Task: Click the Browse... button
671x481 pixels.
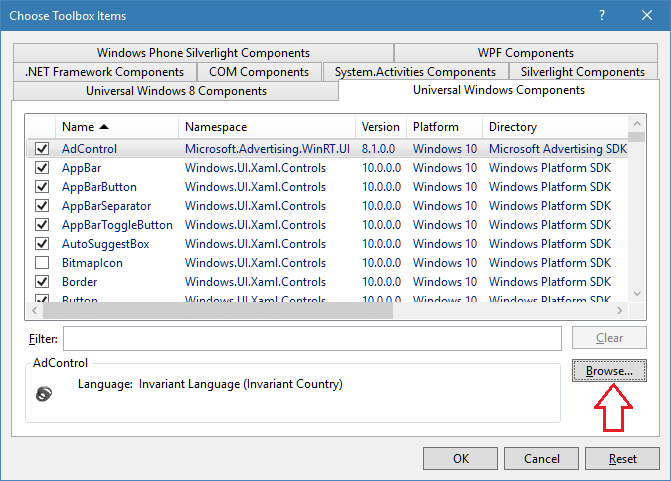Action: pyautogui.click(x=609, y=371)
